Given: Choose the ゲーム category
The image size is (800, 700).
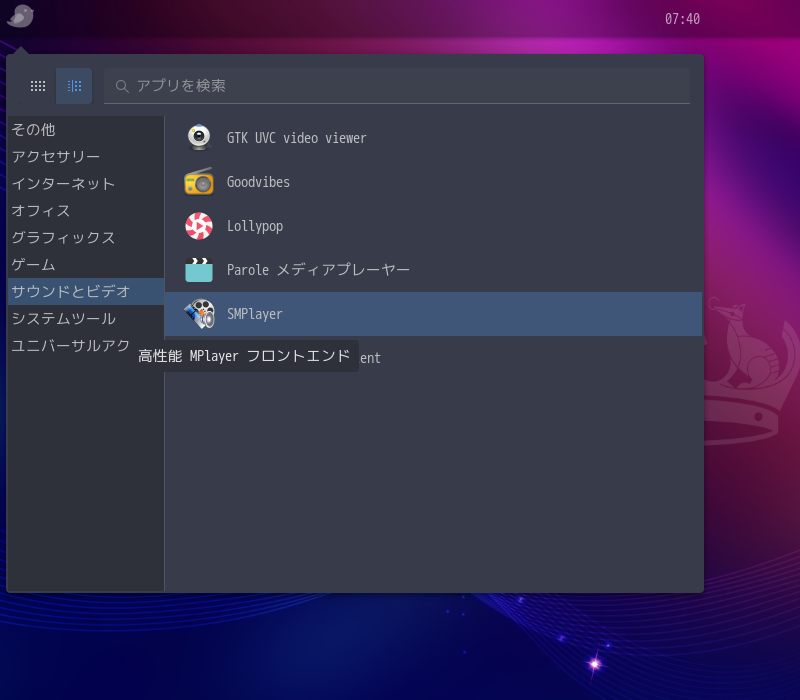Looking at the screenshot, I should [86, 265].
